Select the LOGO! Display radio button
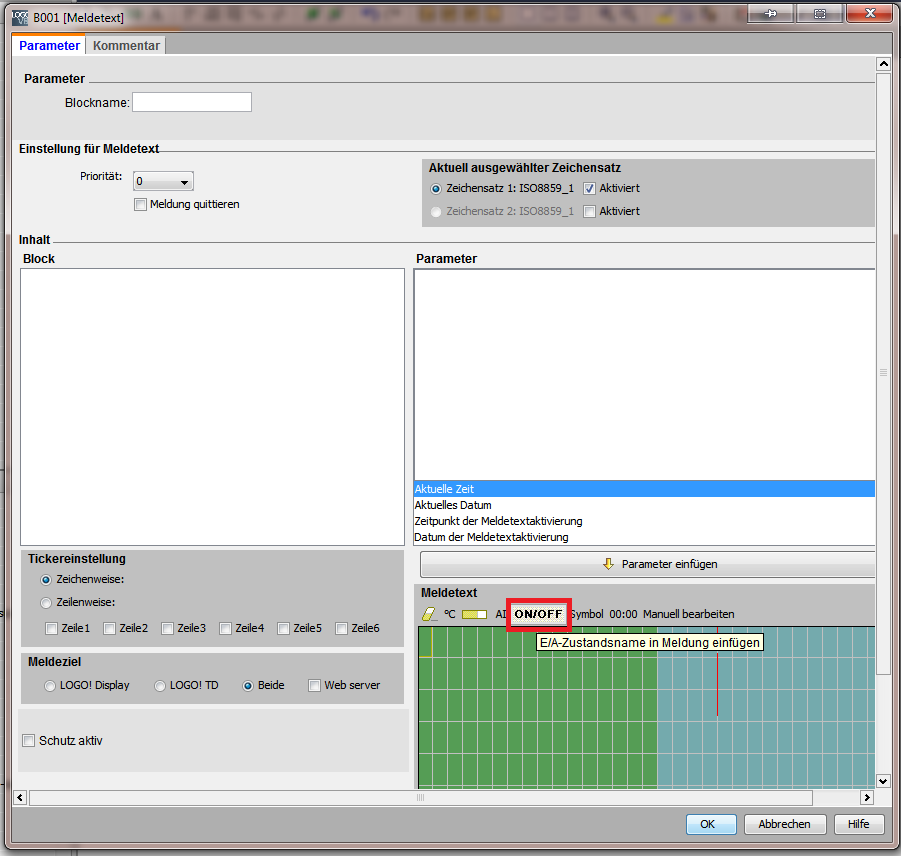 click(49, 686)
